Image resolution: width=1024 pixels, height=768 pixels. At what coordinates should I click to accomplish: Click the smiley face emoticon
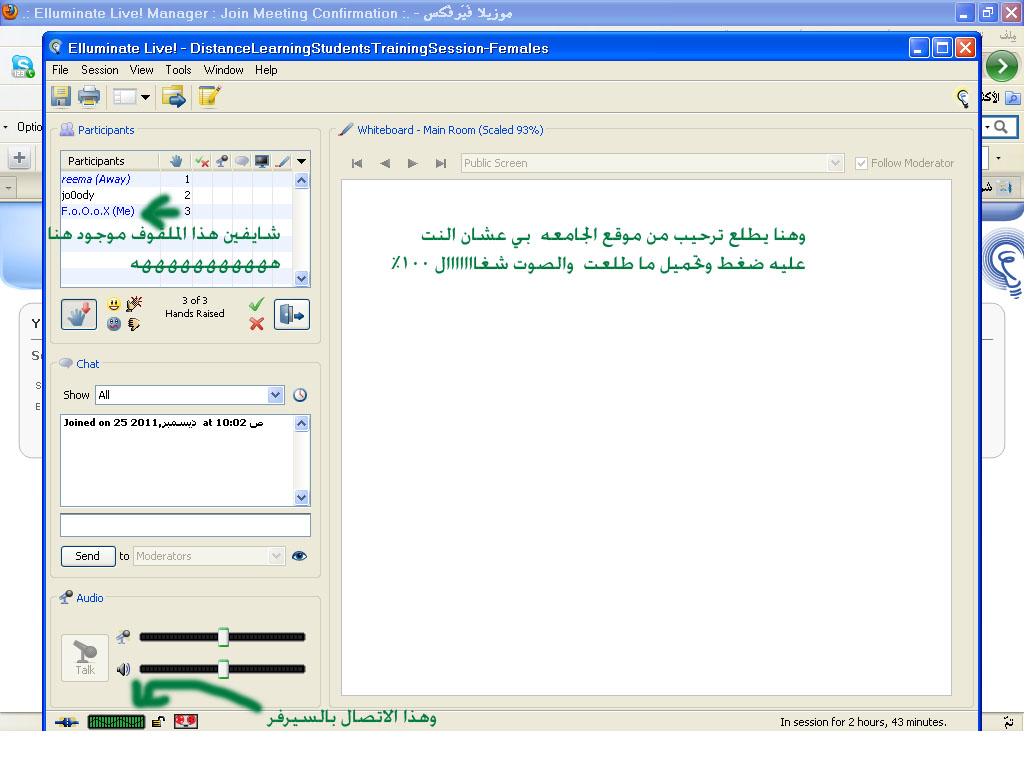(x=114, y=304)
